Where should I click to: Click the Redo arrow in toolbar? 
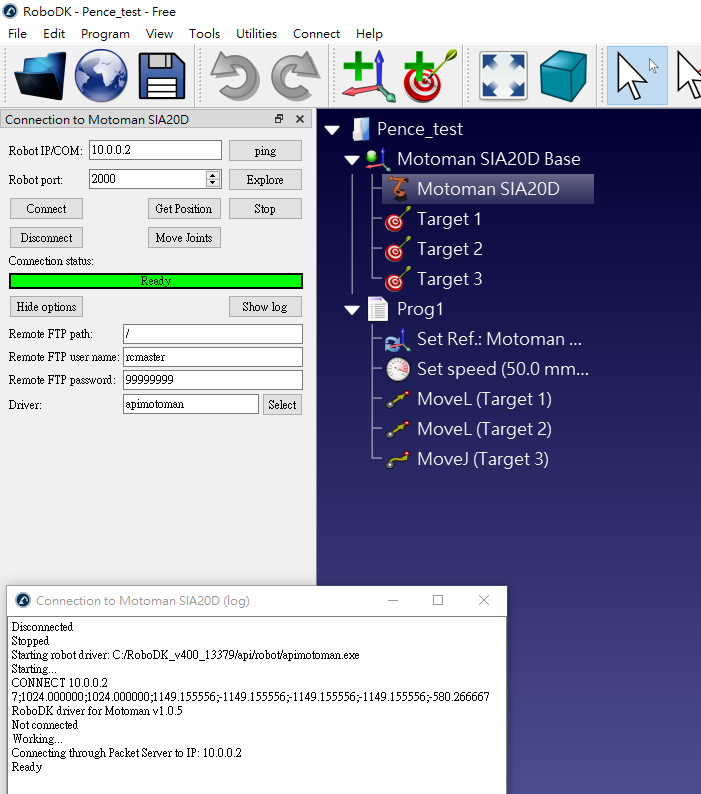click(296, 76)
